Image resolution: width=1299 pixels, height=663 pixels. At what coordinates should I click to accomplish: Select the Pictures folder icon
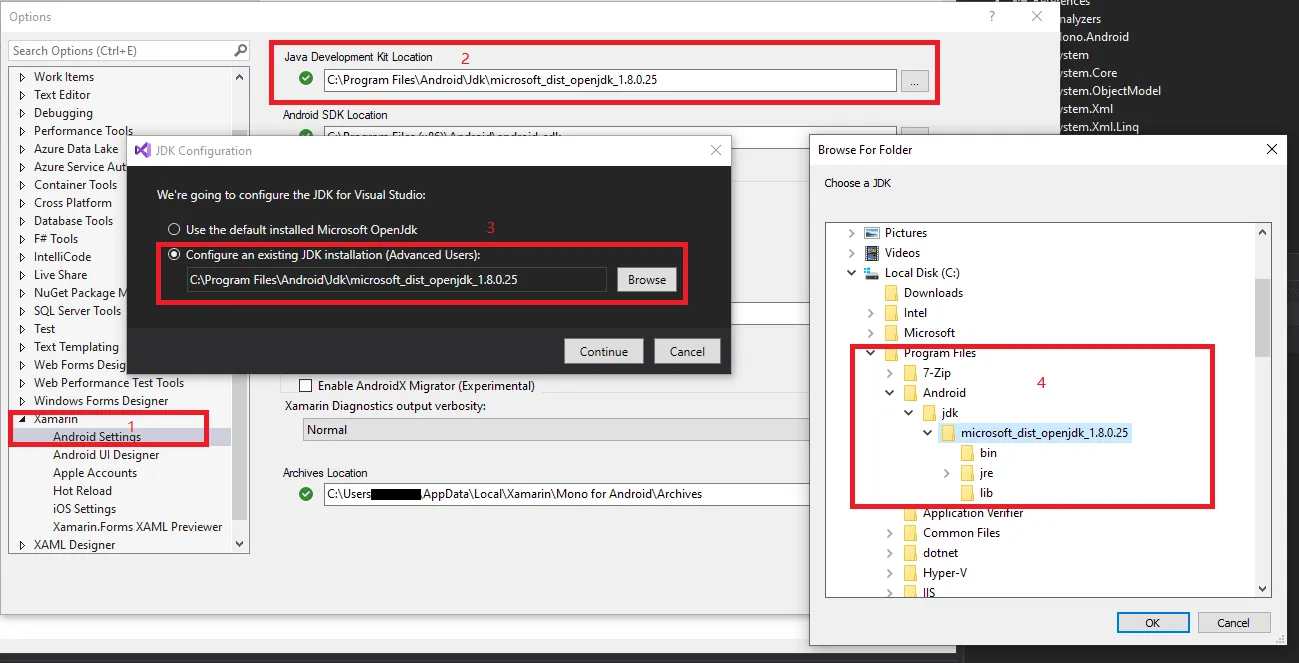(x=871, y=233)
